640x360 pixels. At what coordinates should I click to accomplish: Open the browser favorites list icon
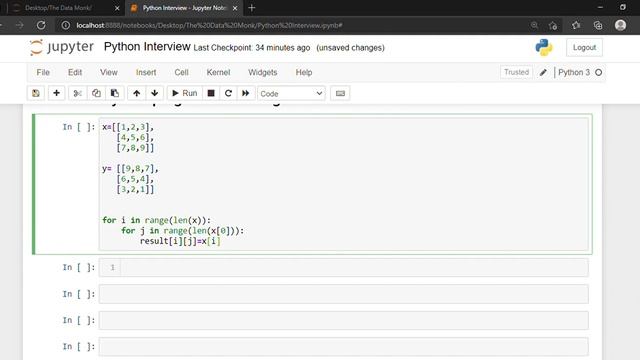click(576, 25)
